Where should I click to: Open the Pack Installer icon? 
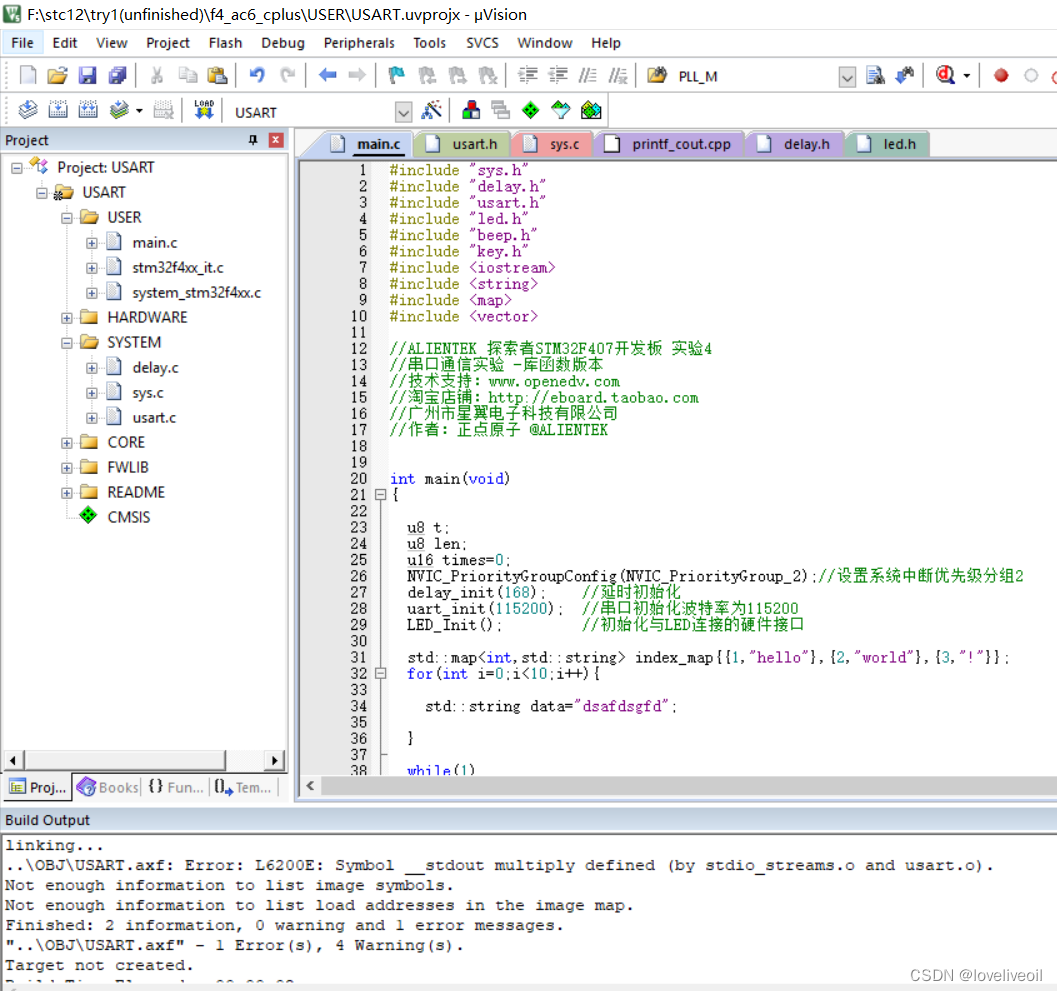click(x=591, y=110)
